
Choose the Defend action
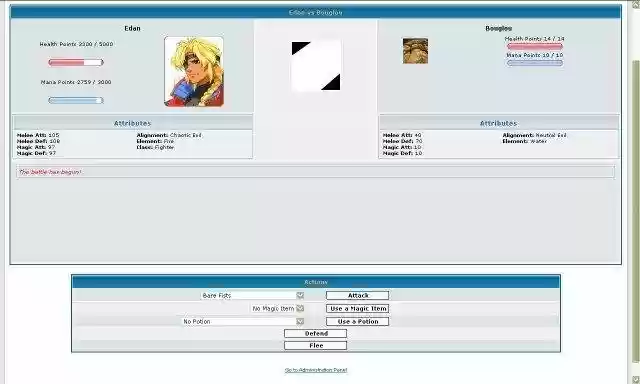pos(316,333)
